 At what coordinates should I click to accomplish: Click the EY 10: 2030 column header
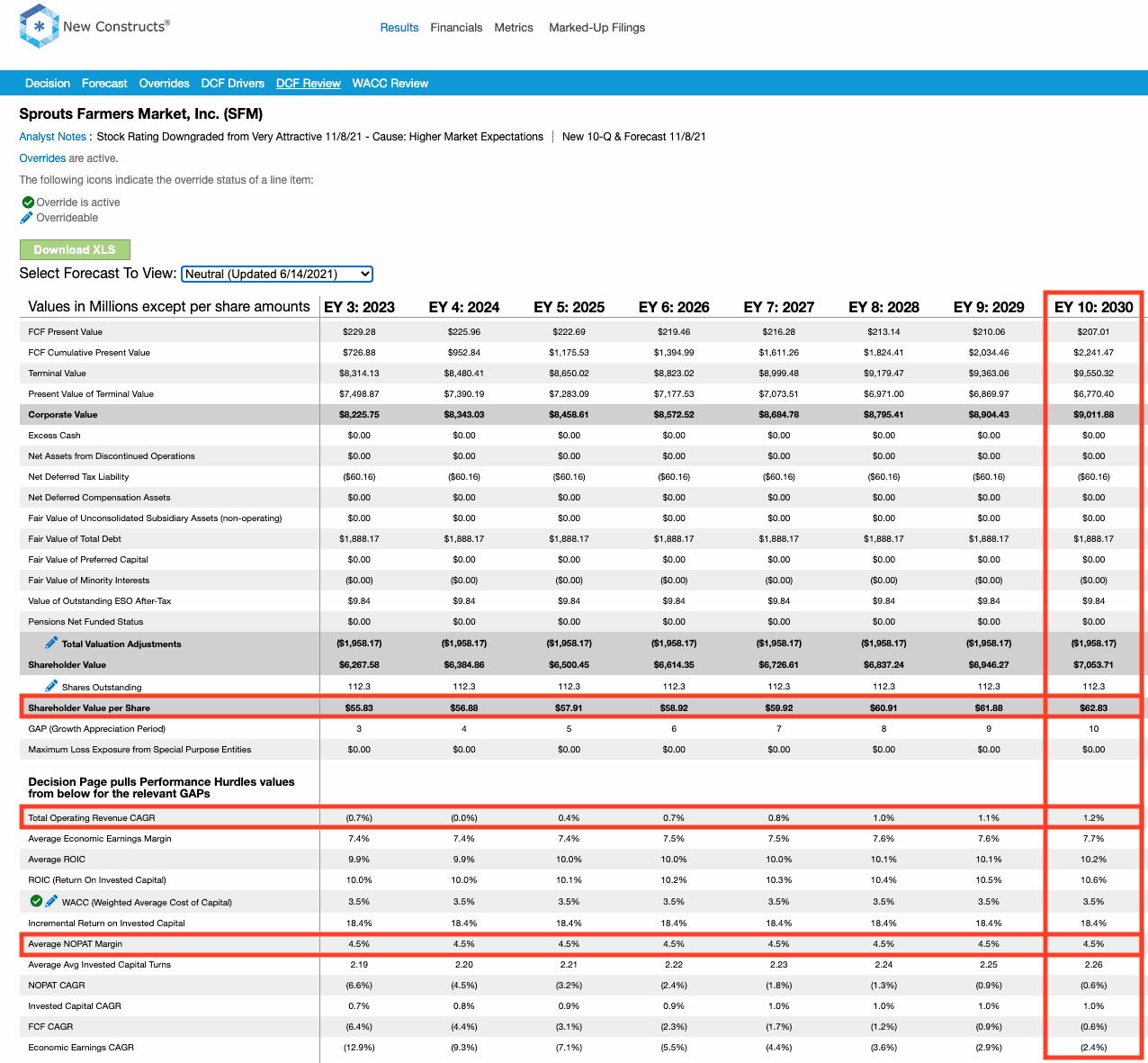tap(1094, 307)
